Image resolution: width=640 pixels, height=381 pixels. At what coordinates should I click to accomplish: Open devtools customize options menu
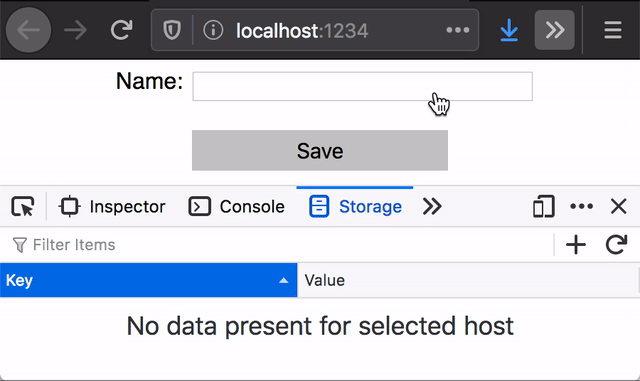click(582, 206)
